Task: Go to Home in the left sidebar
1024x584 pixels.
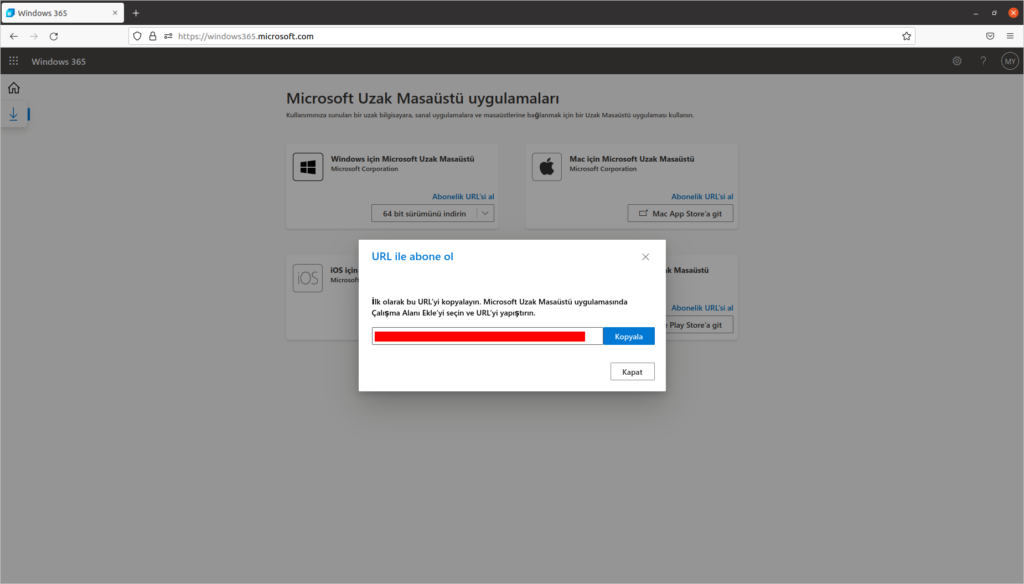Action: click(14, 88)
